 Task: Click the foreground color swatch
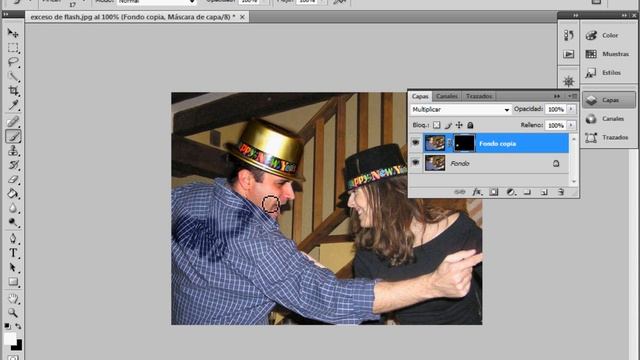10,339
